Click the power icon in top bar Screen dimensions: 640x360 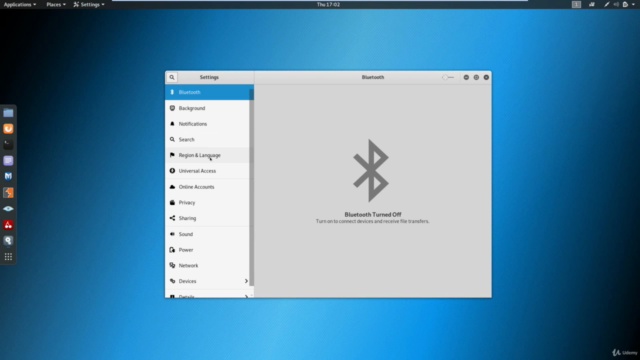(x=625, y=4)
